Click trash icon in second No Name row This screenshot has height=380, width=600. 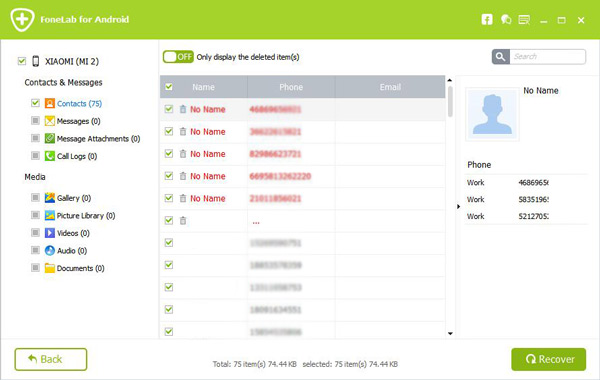(183, 132)
